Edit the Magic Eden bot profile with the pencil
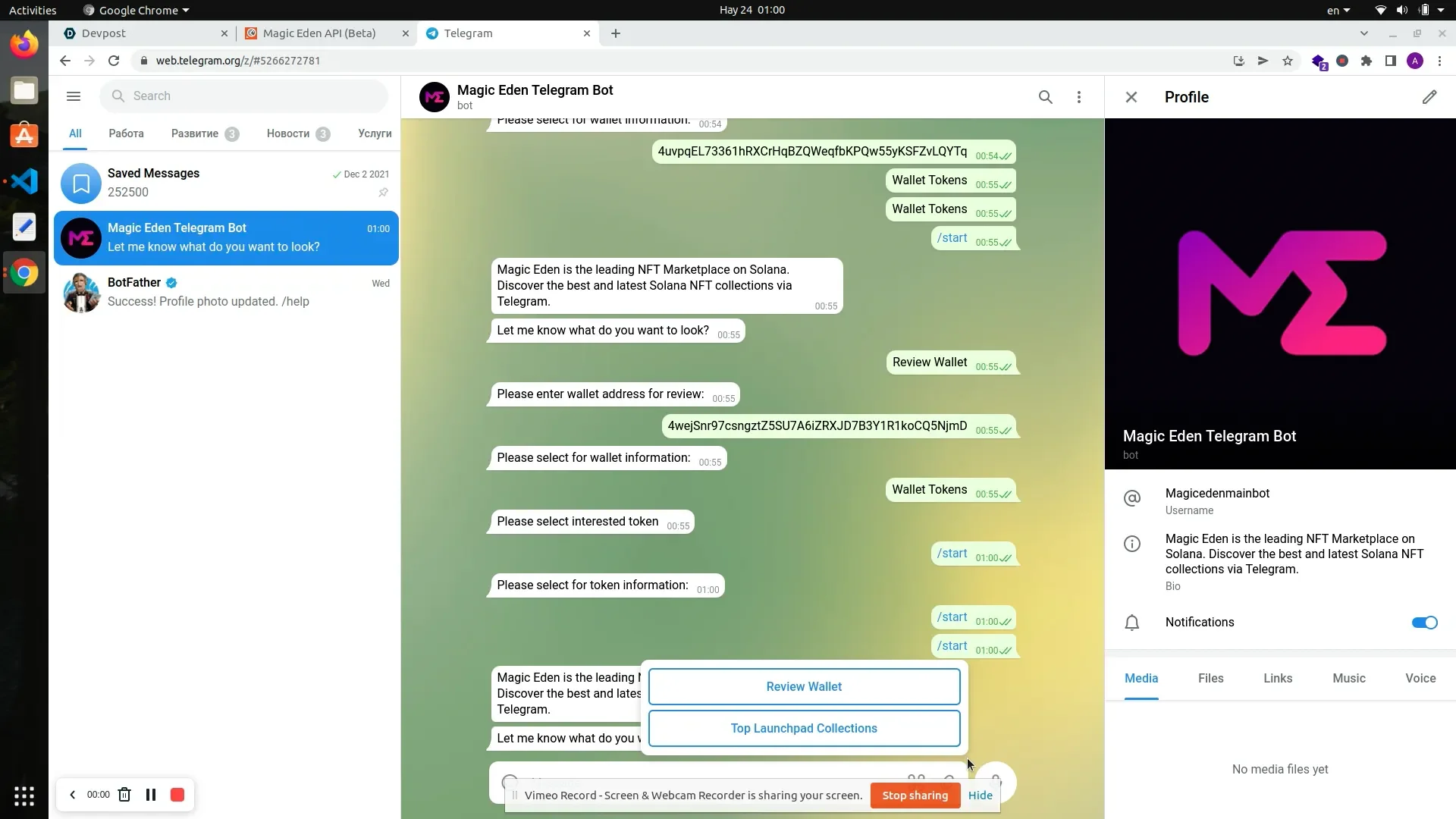This screenshot has height=819, width=1456. point(1430,97)
